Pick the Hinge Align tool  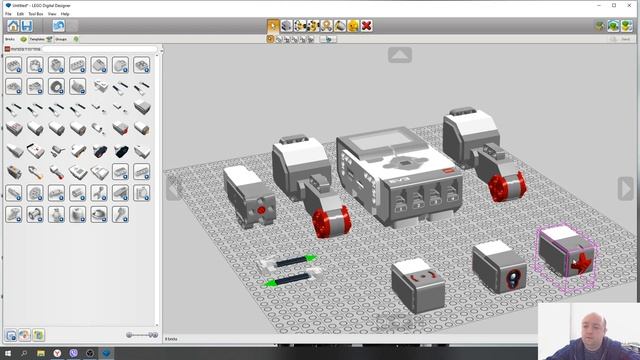coord(313,26)
